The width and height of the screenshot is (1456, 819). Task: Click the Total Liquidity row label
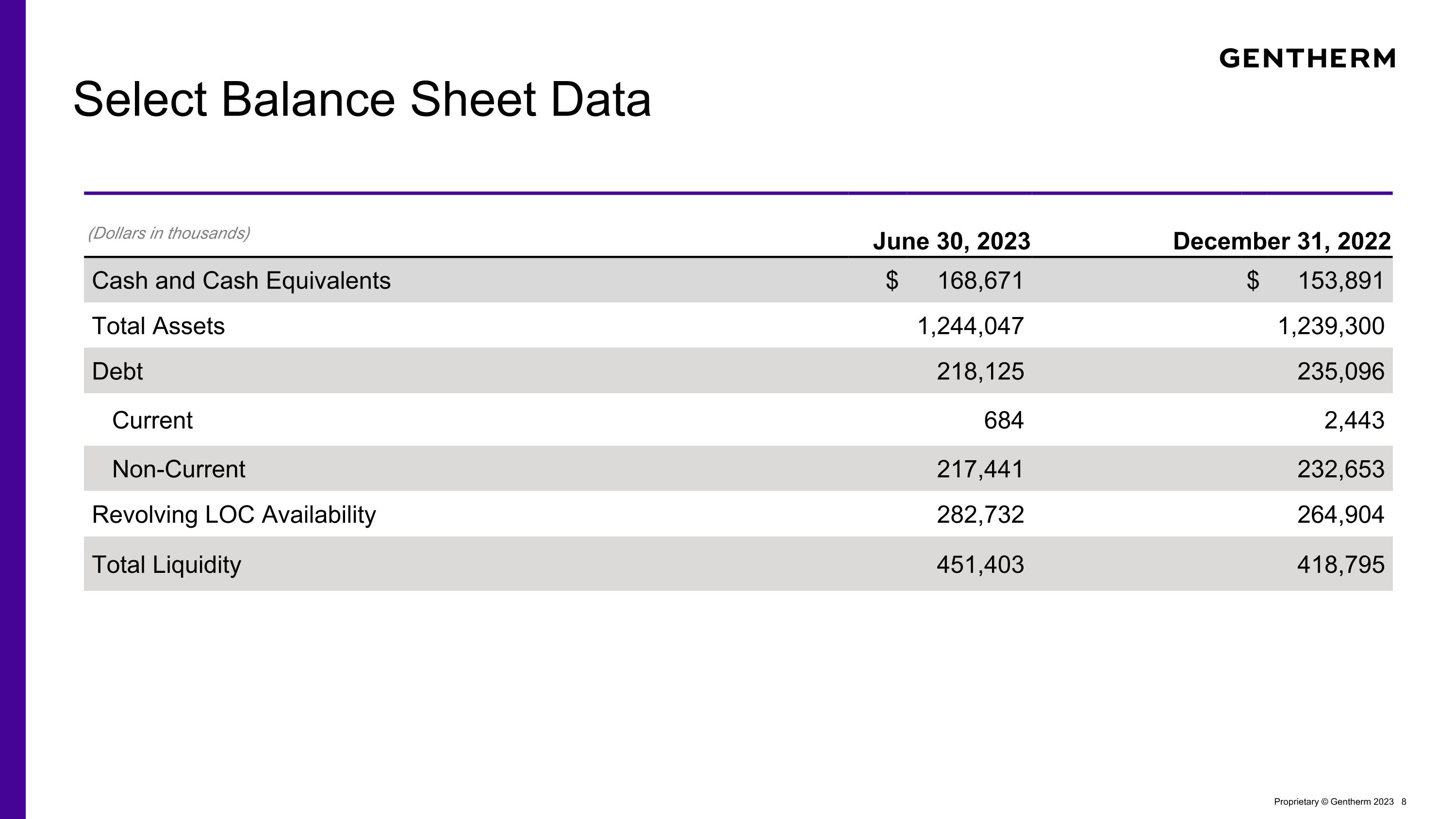166,565
